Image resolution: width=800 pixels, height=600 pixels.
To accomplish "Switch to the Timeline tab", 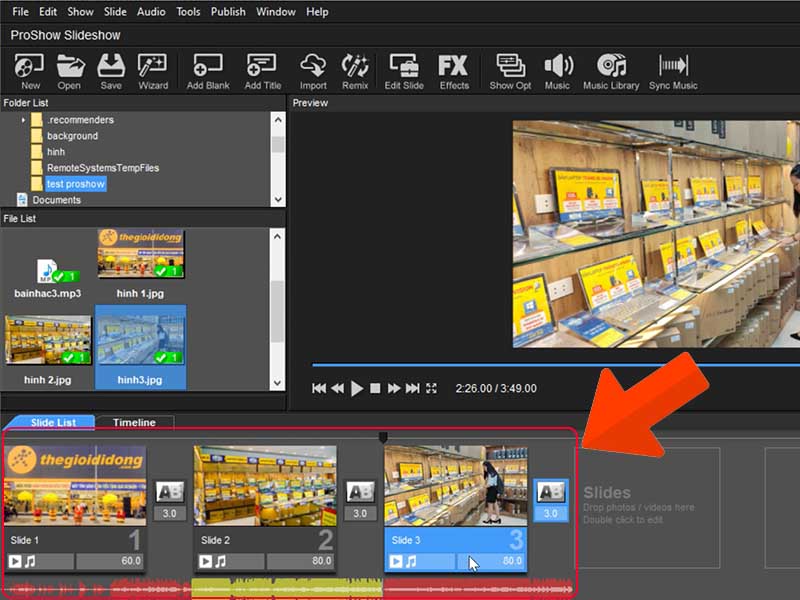I will (x=135, y=422).
